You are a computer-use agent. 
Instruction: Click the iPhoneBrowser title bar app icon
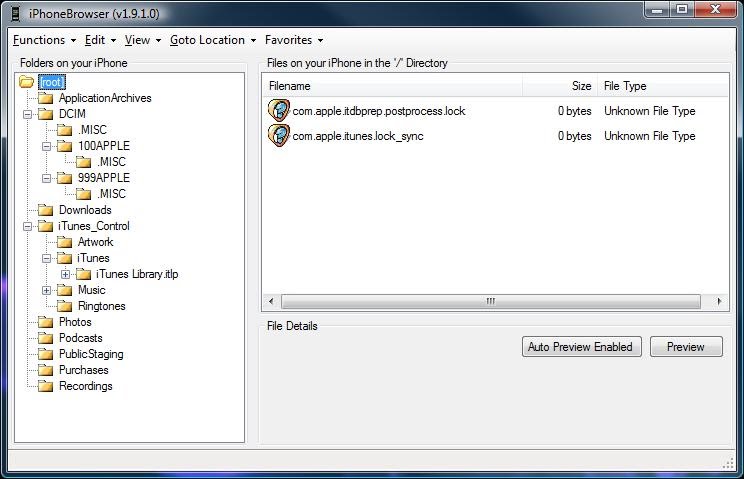coord(15,14)
